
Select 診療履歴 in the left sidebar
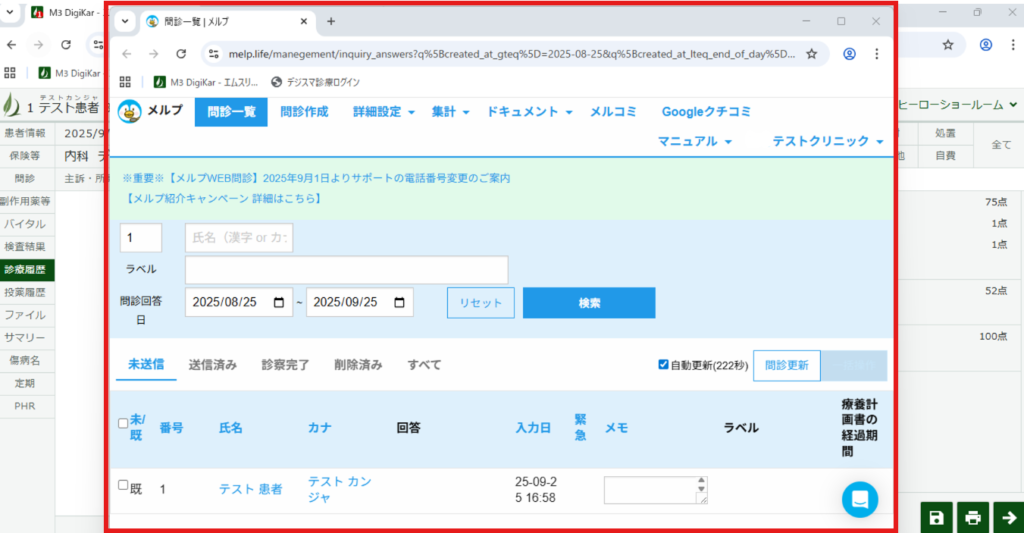(27, 270)
